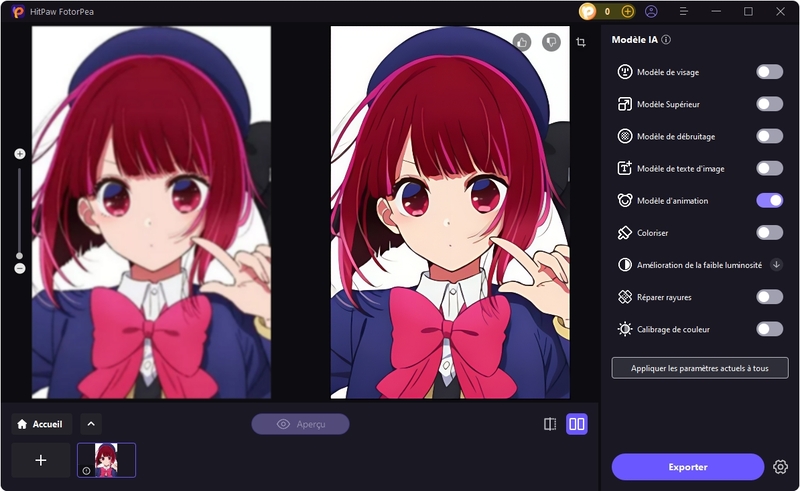Click the HitPaw FotorPea title text
The height and width of the screenshot is (491, 800).
coord(62,11)
